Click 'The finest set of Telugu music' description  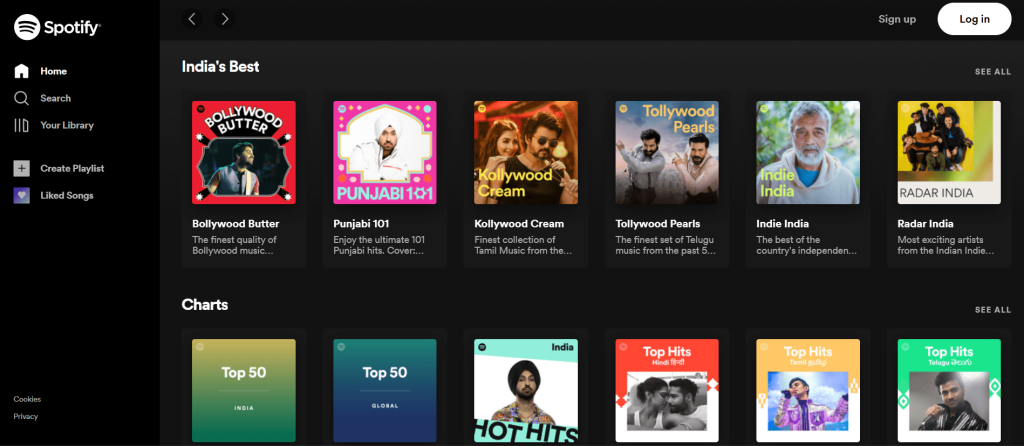pos(665,245)
